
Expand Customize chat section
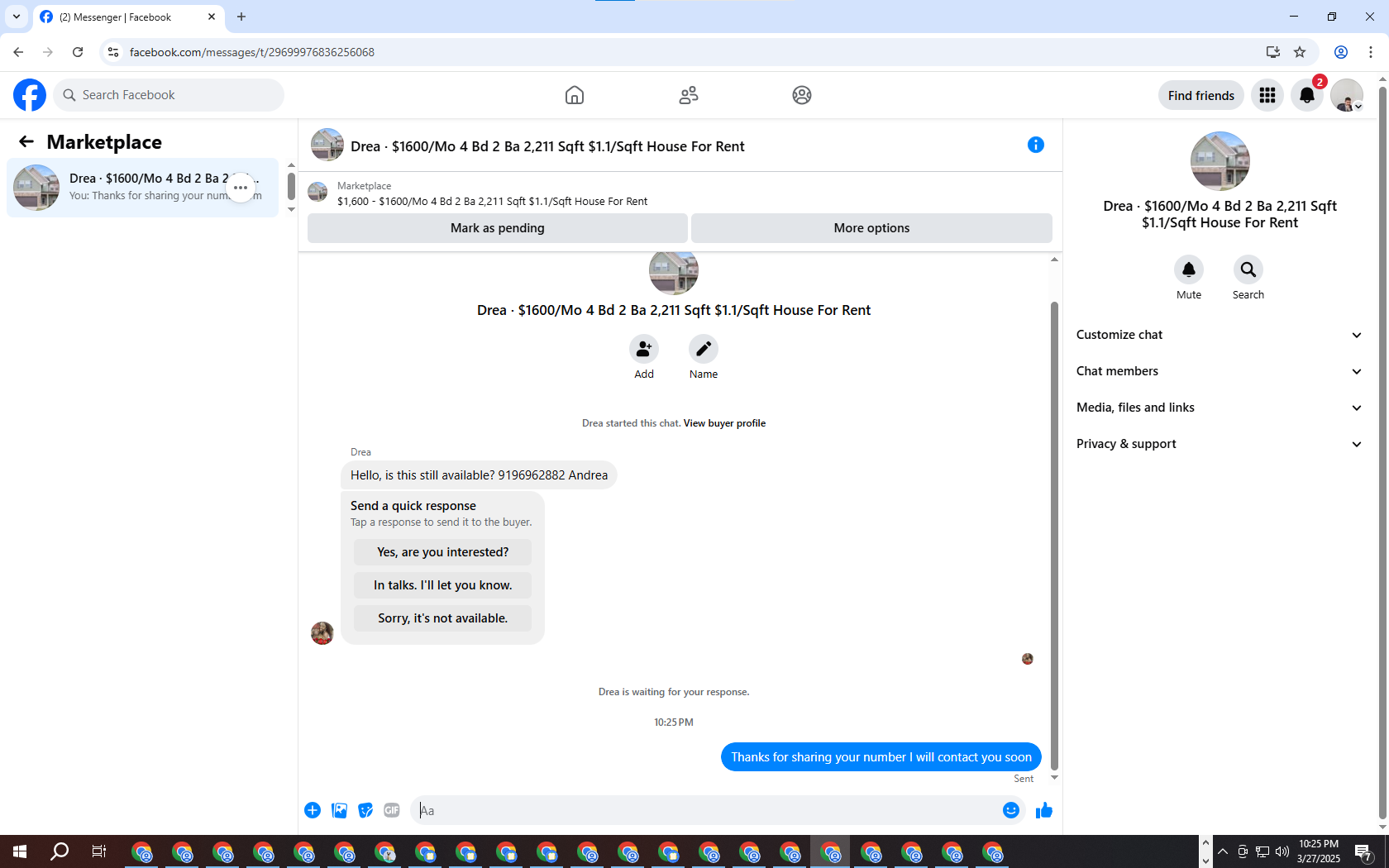tap(1220, 335)
